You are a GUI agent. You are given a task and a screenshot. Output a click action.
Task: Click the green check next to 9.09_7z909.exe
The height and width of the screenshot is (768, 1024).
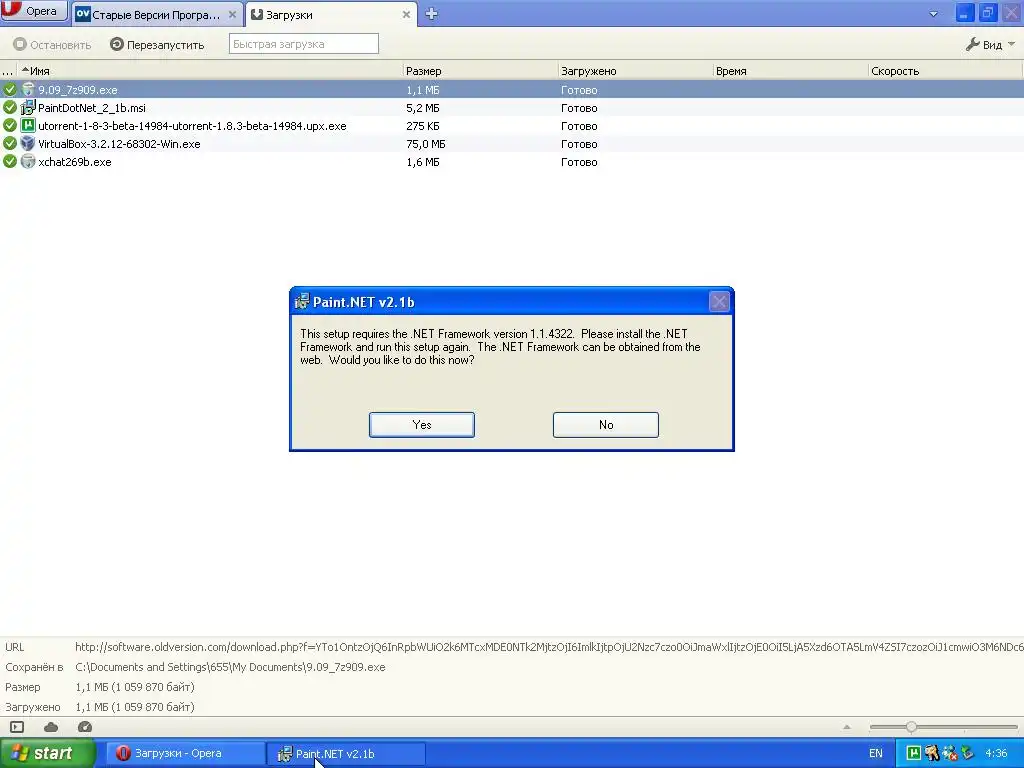[10, 89]
